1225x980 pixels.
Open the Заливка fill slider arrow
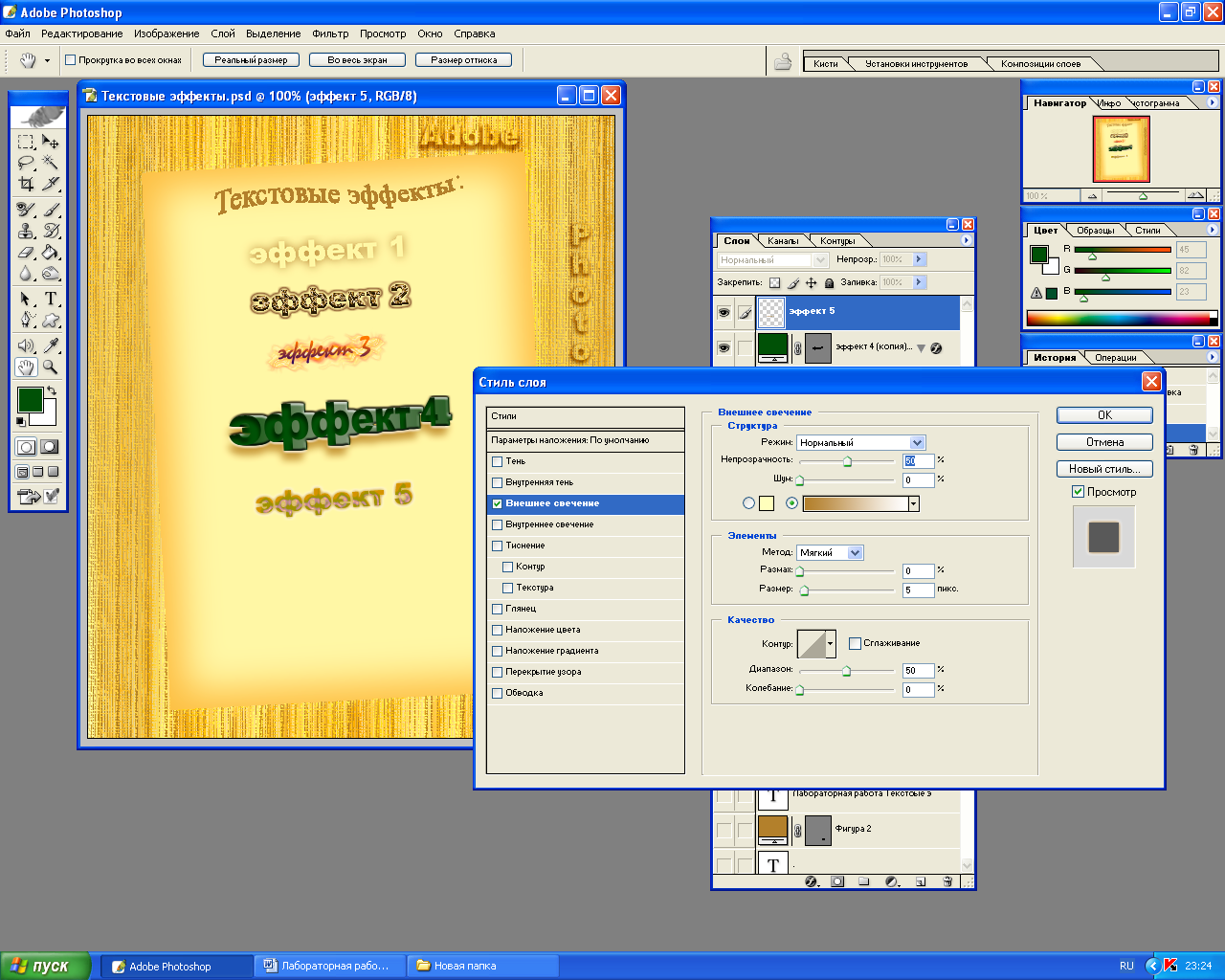click(919, 282)
